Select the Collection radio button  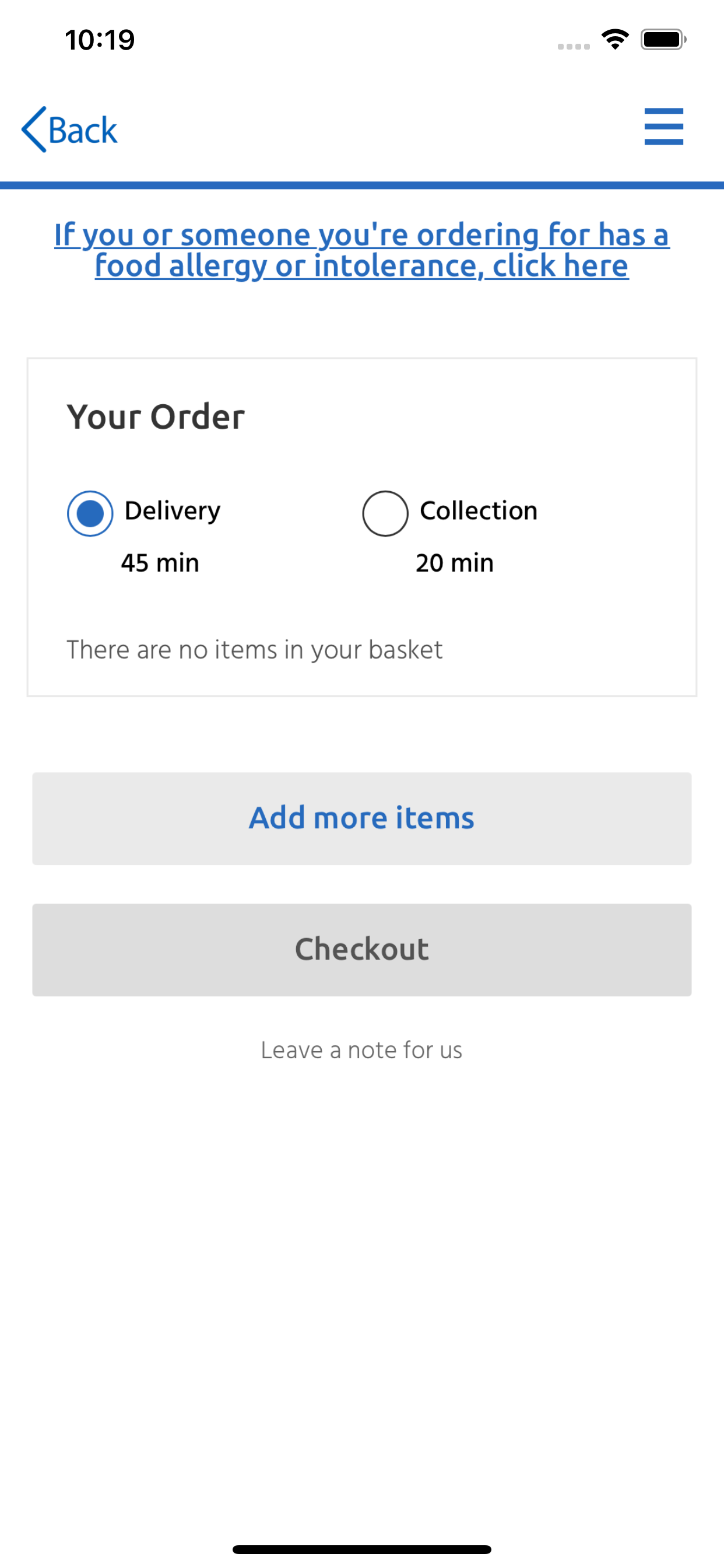385,513
